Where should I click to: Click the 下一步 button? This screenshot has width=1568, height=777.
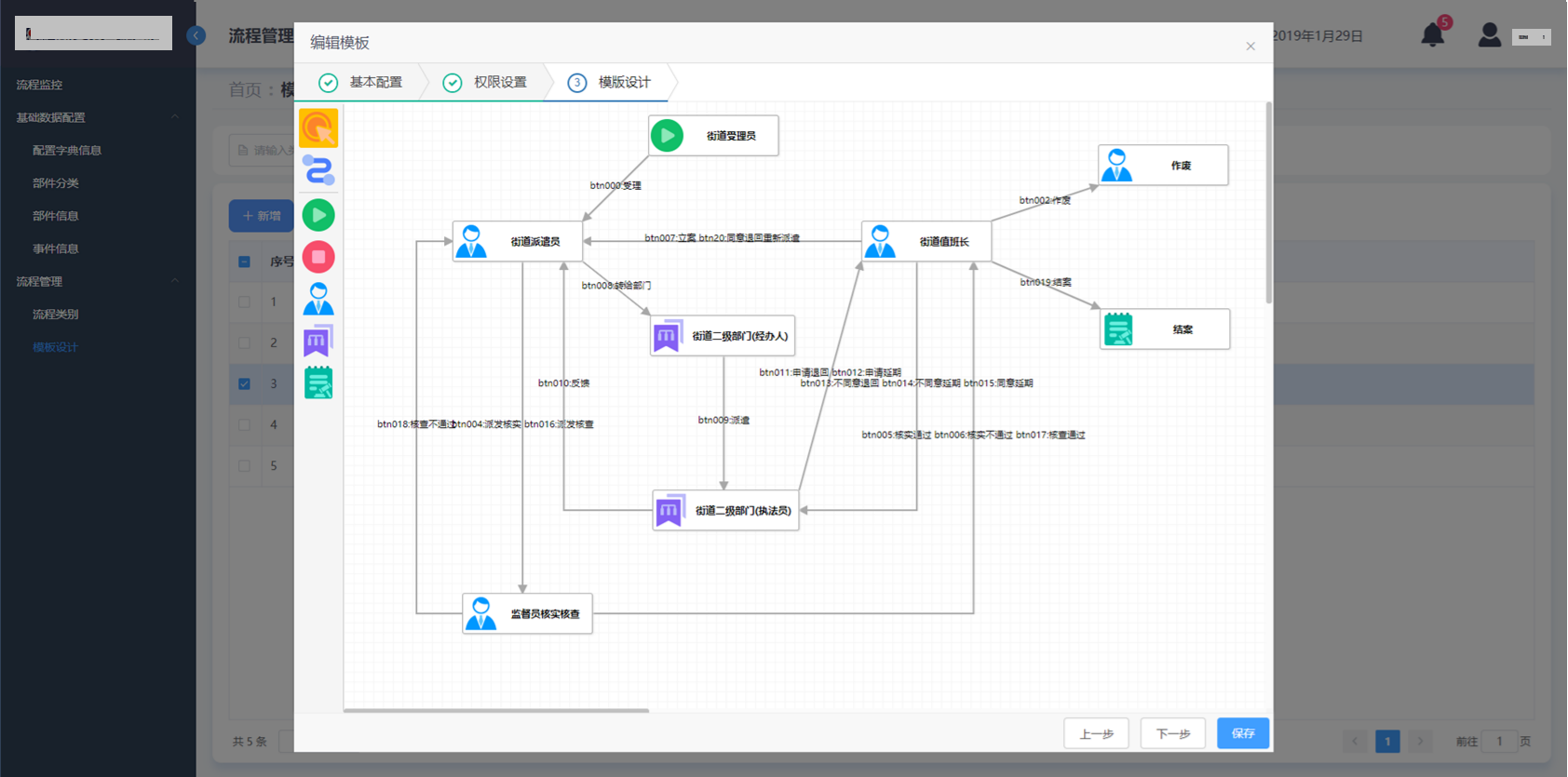[x=1173, y=733]
